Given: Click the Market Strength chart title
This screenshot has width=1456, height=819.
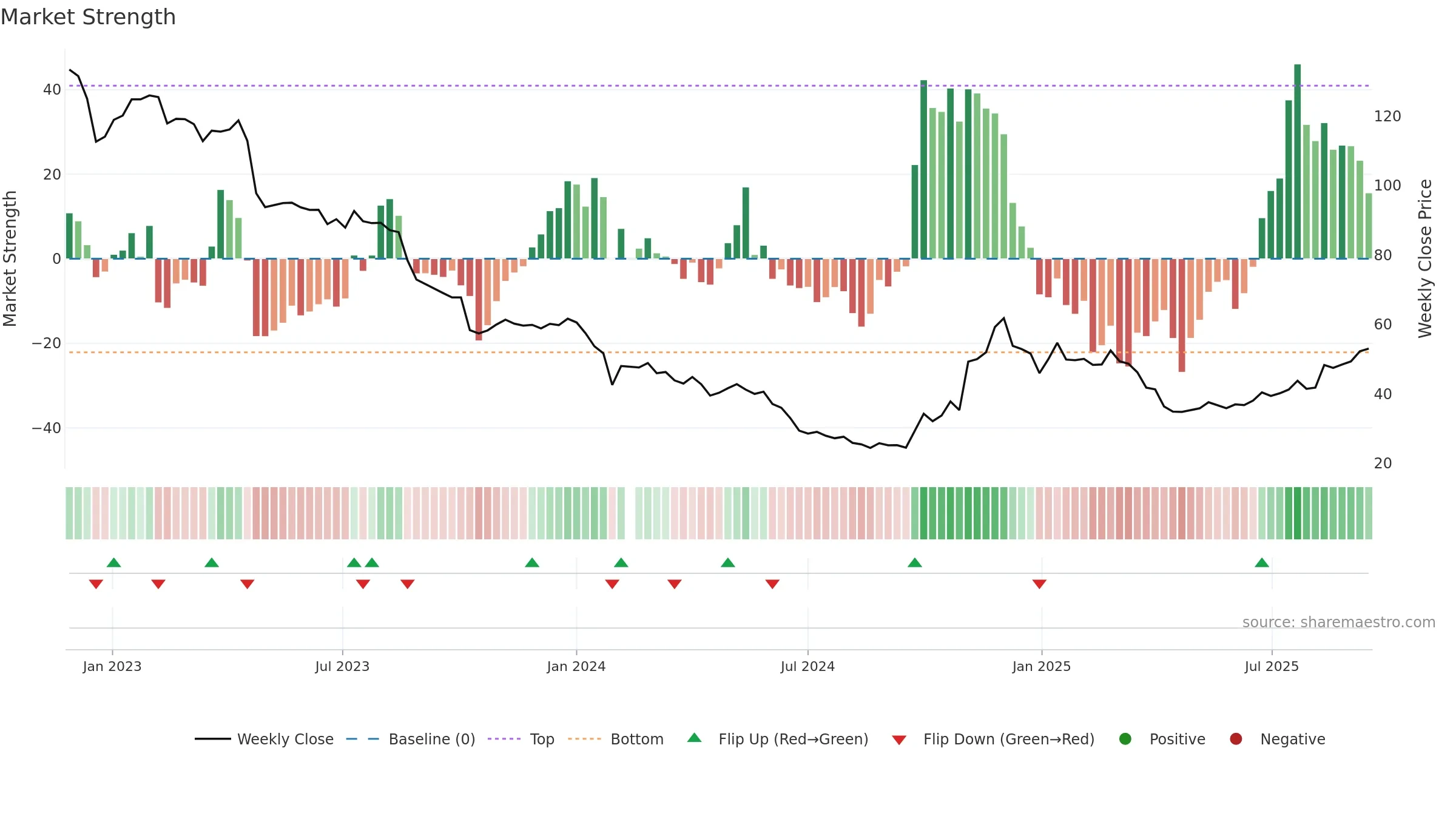Looking at the screenshot, I should pyautogui.click(x=88, y=17).
